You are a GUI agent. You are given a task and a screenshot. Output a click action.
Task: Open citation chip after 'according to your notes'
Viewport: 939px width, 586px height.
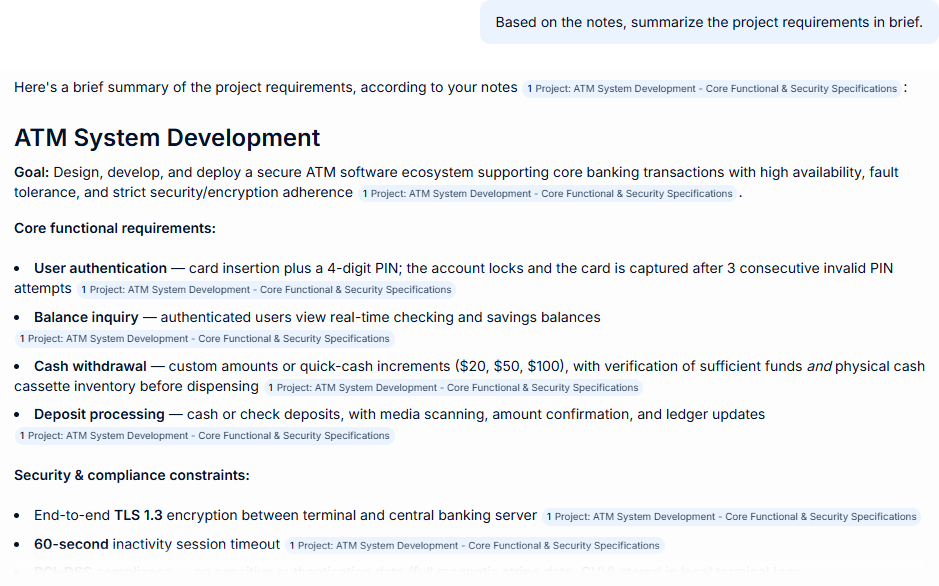[x=711, y=89]
